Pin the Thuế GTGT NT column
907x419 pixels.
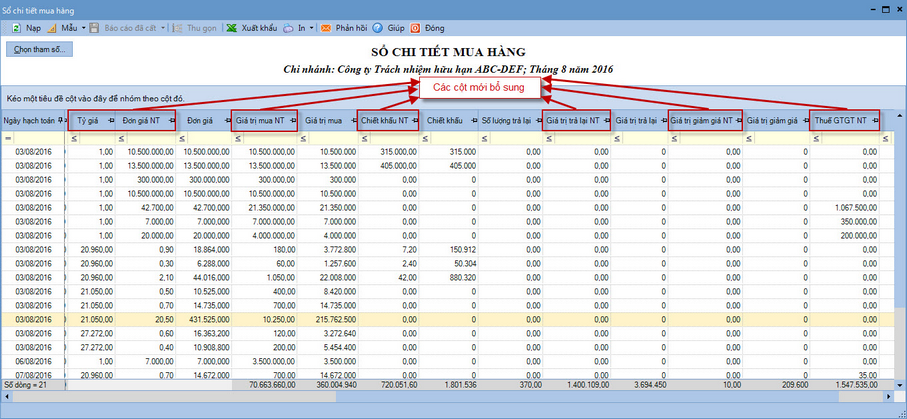click(875, 120)
